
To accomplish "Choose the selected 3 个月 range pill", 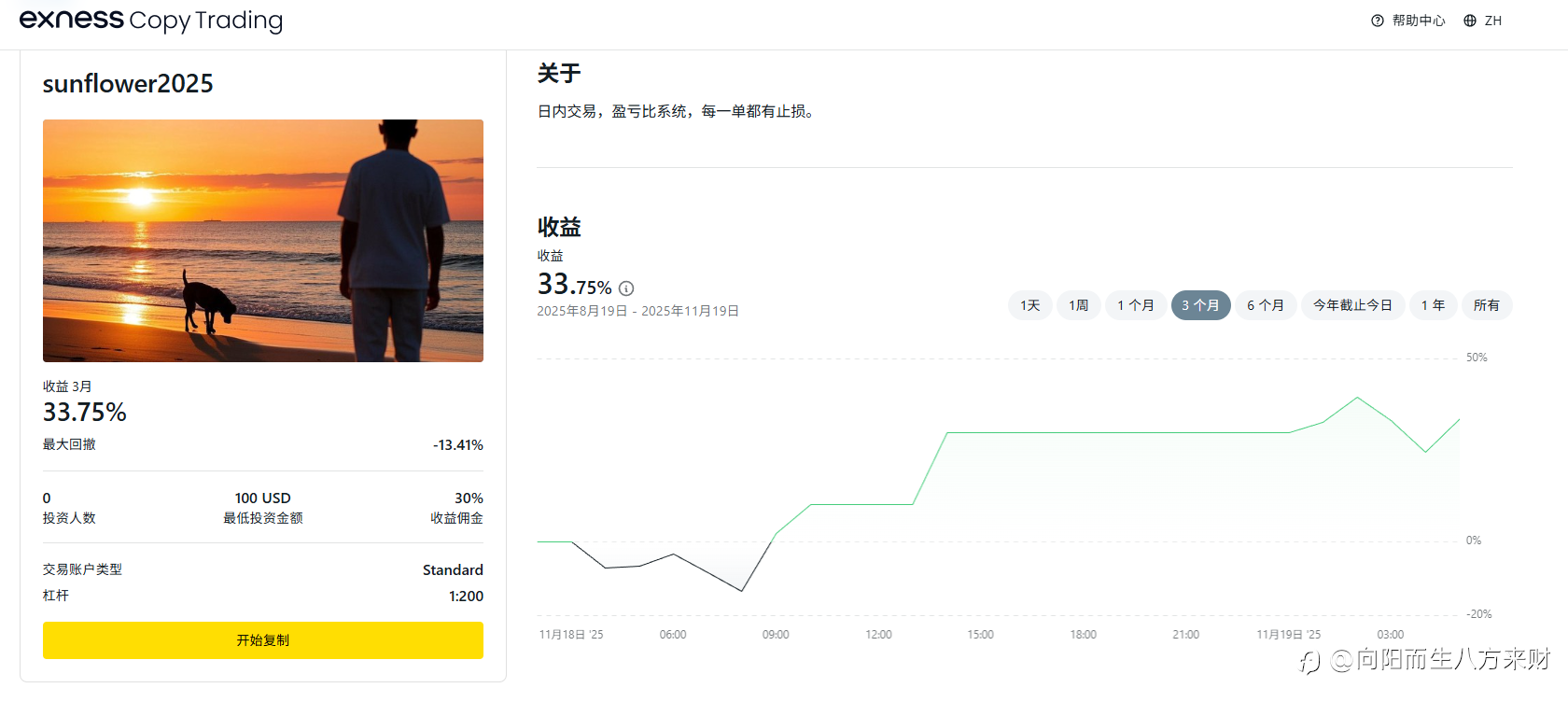I will (1200, 305).
